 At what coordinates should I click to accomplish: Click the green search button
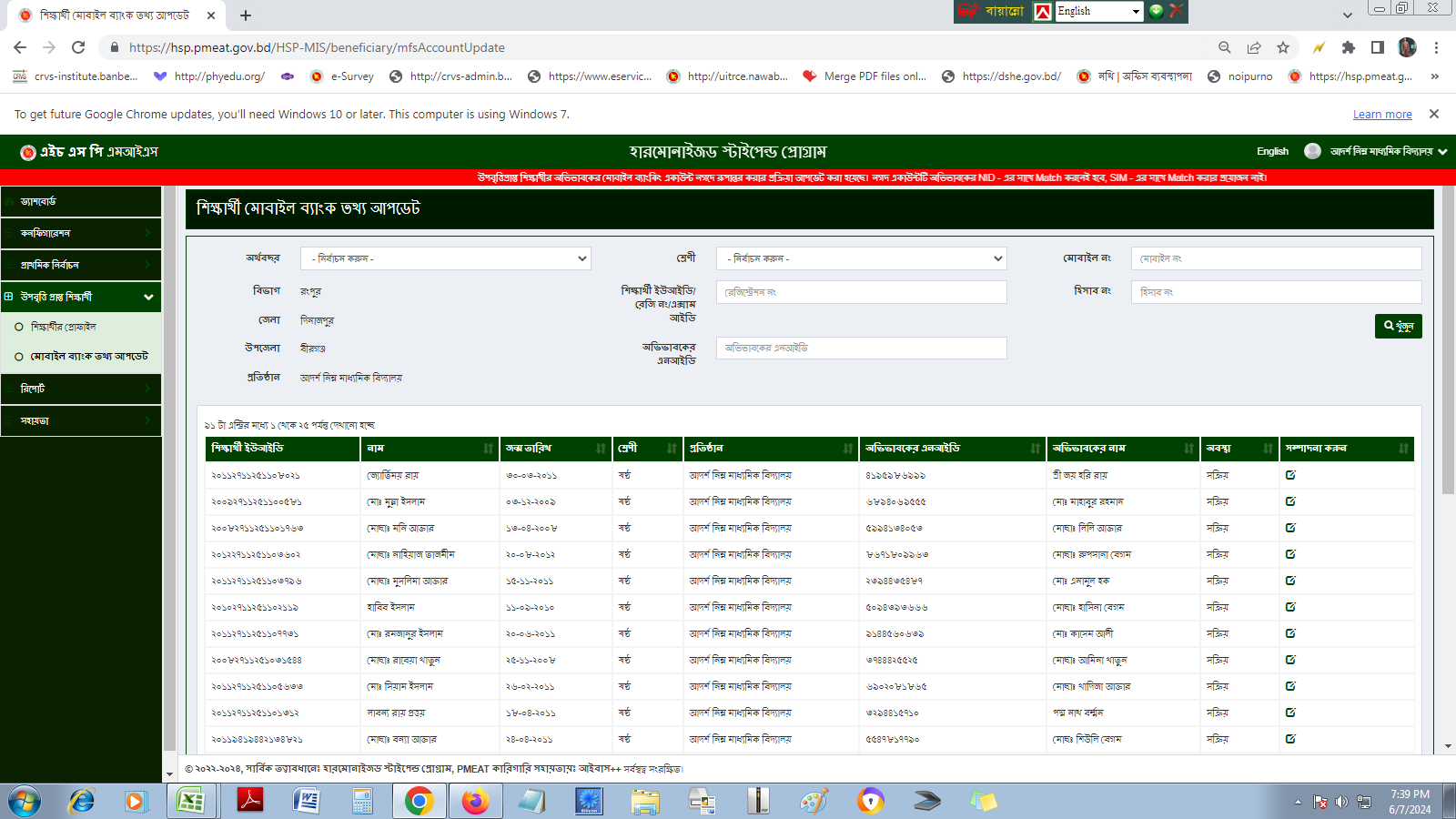1398,326
